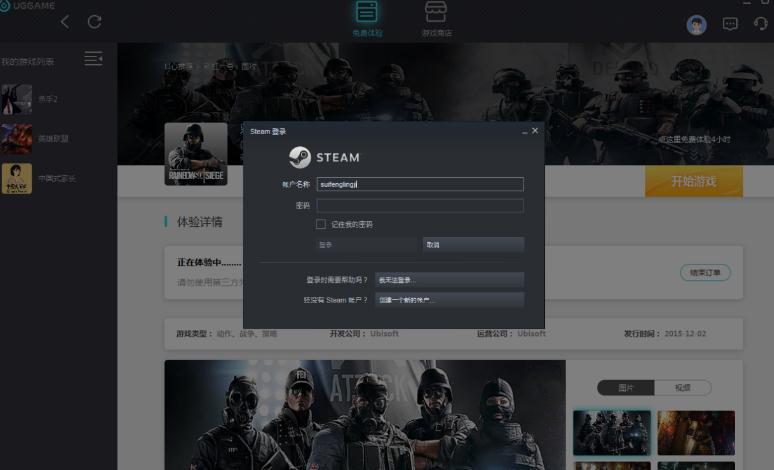Click the release date 2015-12-02
This screenshot has height=470, width=774.
tap(685, 333)
